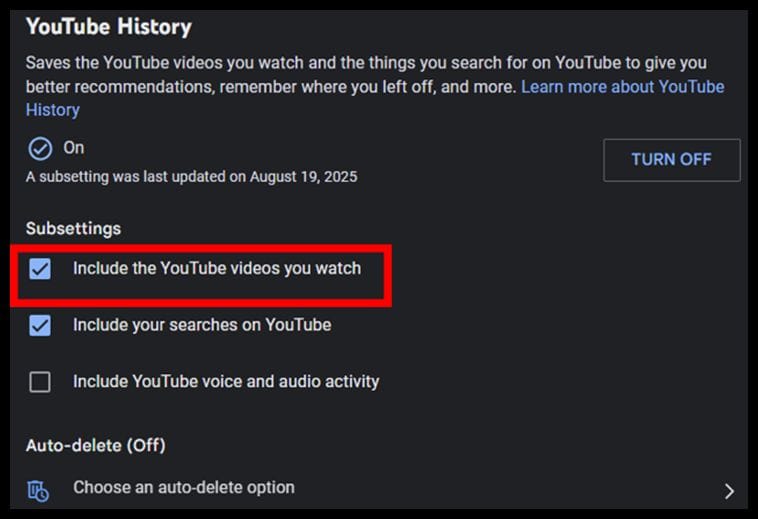Enable the YouTube voice and audio activity checkbox
Image resolution: width=758 pixels, height=519 pixels.
(x=40, y=382)
